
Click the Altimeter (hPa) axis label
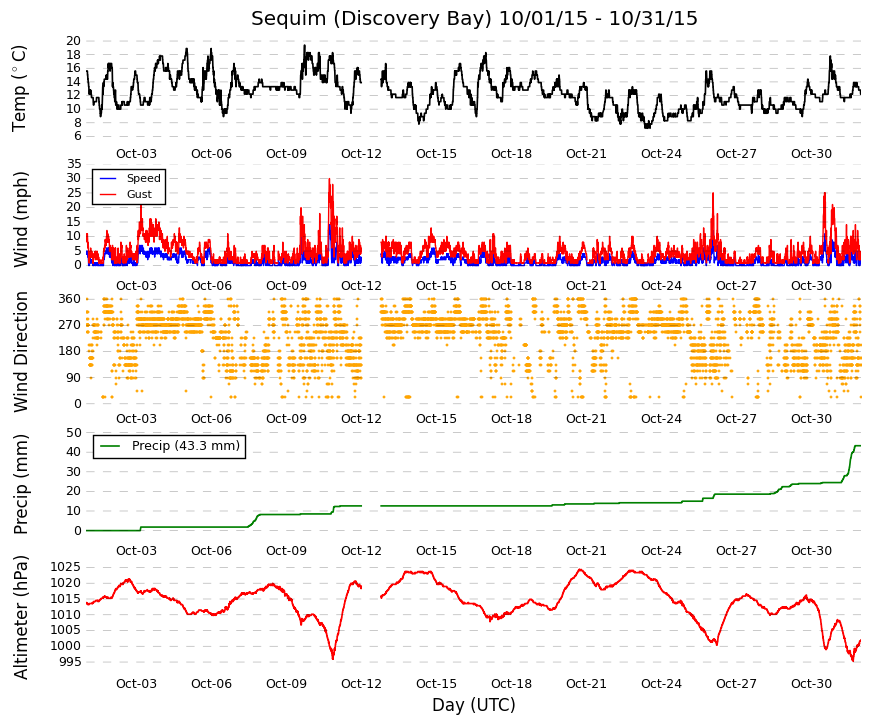[20, 617]
